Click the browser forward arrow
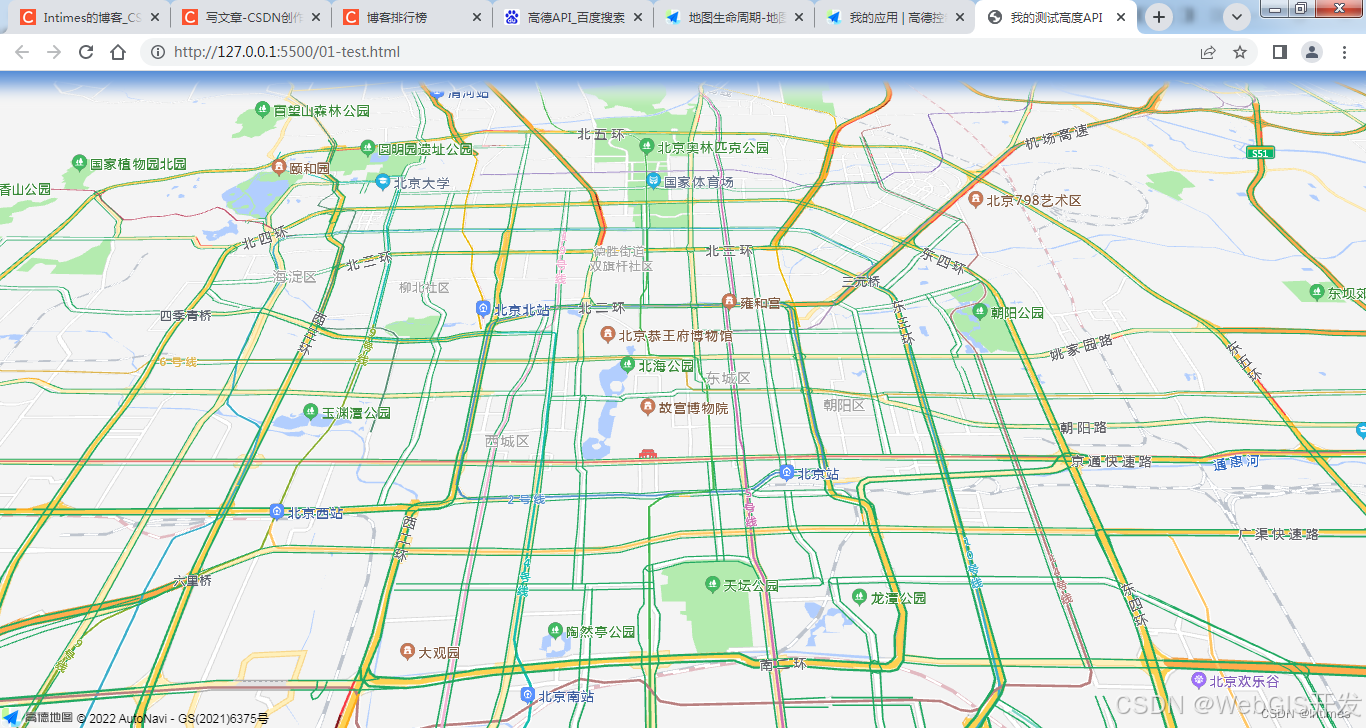 (x=54, y=52)
